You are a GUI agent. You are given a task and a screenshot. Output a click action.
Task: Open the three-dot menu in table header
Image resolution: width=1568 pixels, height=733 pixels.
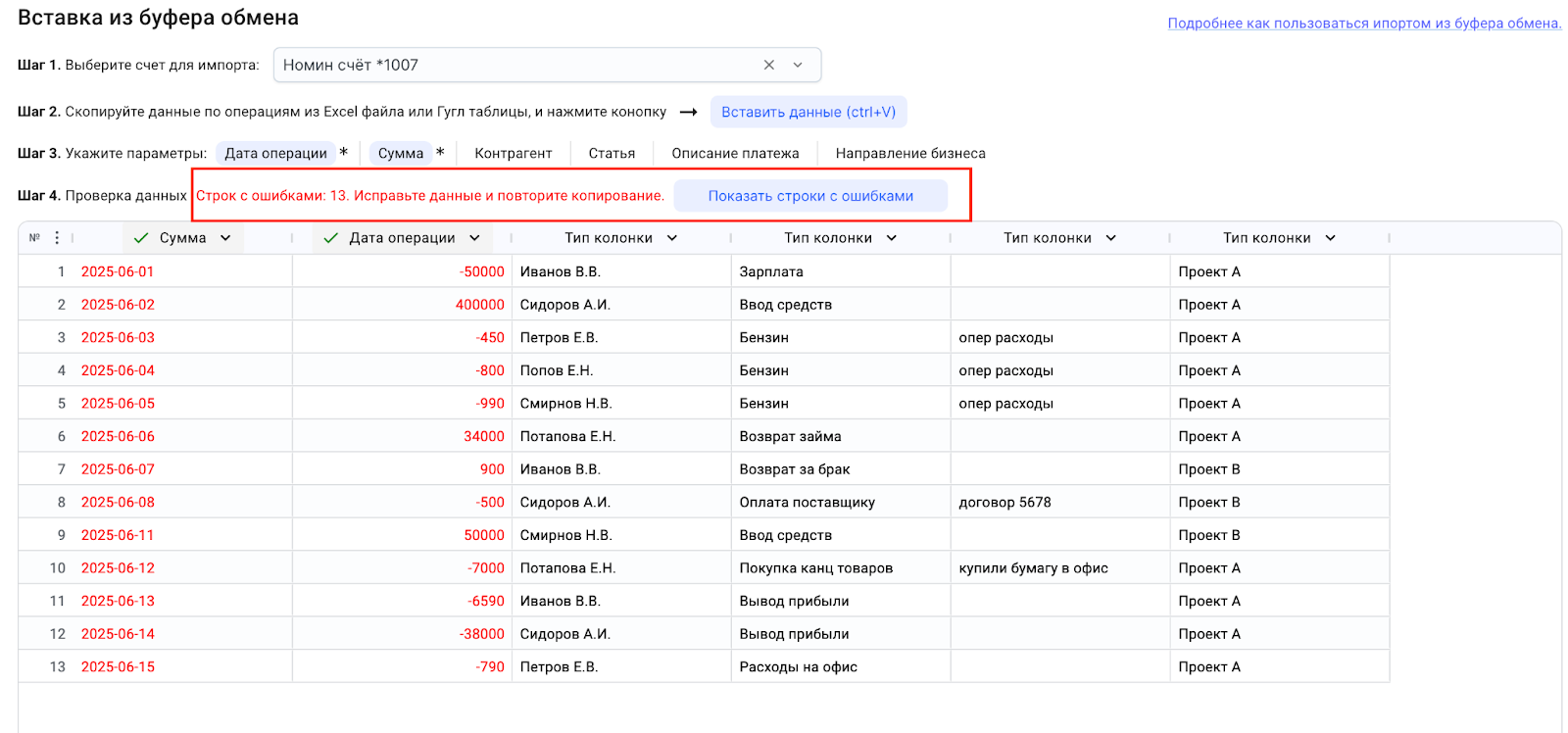coord(57,238)
